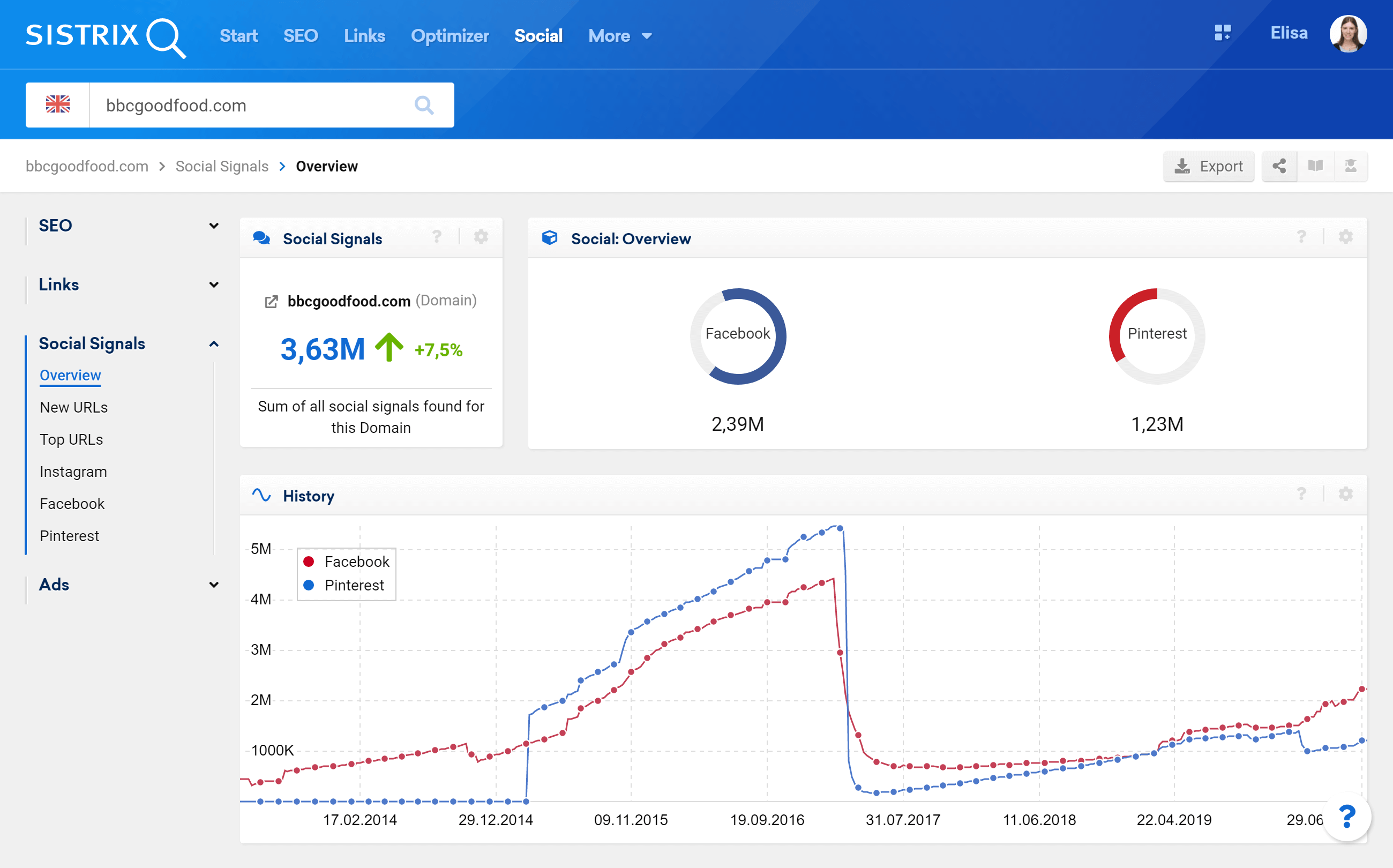
Task: Open help for Social Signals box
Action: [437, 237]
